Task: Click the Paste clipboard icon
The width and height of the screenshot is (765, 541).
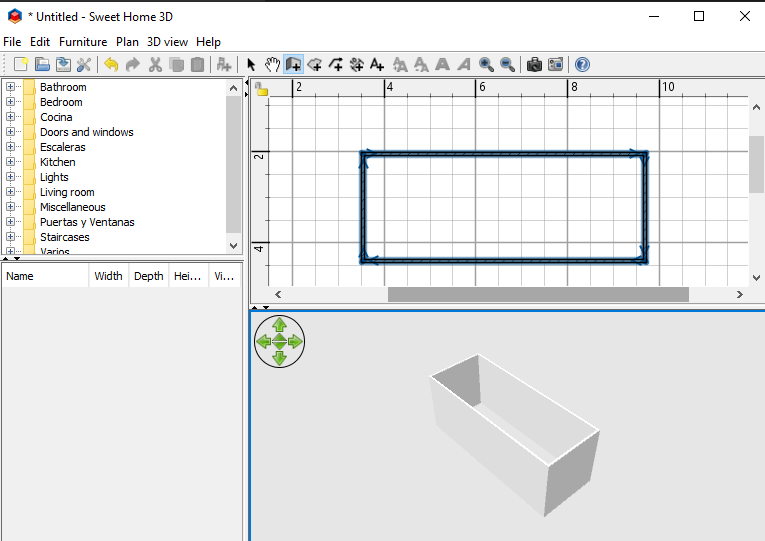Action: click(198, 64)
